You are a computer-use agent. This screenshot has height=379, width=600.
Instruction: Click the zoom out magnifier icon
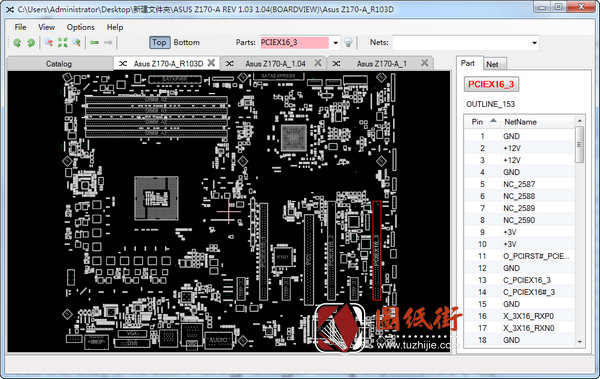[49, 42]
